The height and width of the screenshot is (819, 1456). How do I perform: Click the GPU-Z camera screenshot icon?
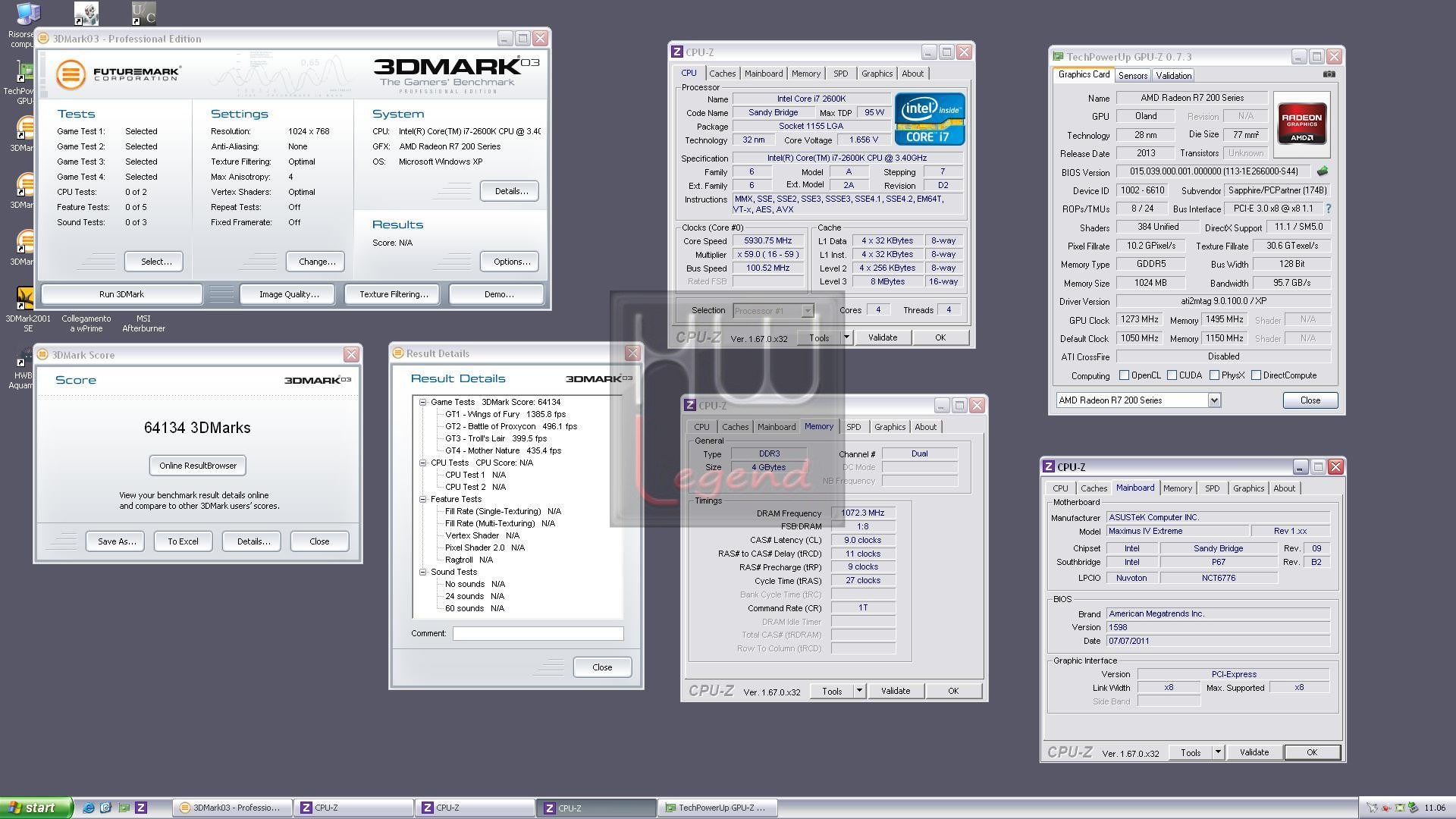[x=1329, y=74]
